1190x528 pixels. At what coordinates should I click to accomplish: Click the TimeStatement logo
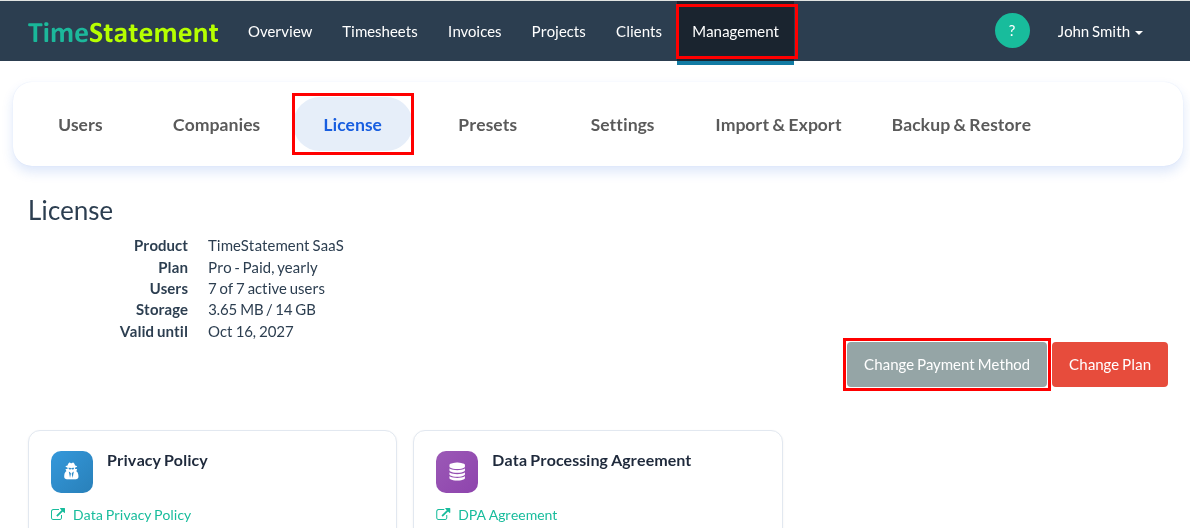pyautogui.click(x=123, y=32)
